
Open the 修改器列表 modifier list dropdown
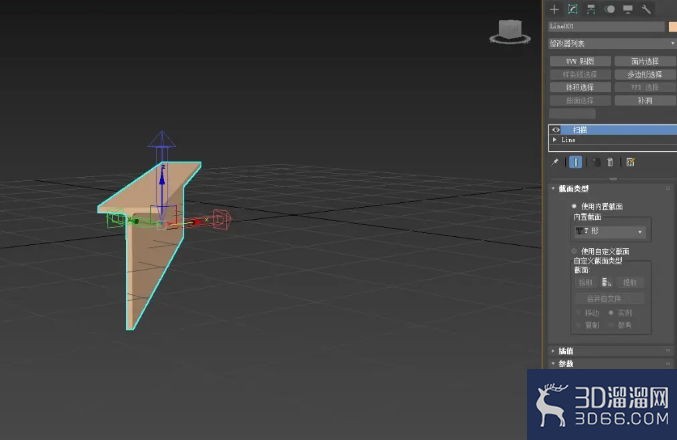click(x=612, y=44)
